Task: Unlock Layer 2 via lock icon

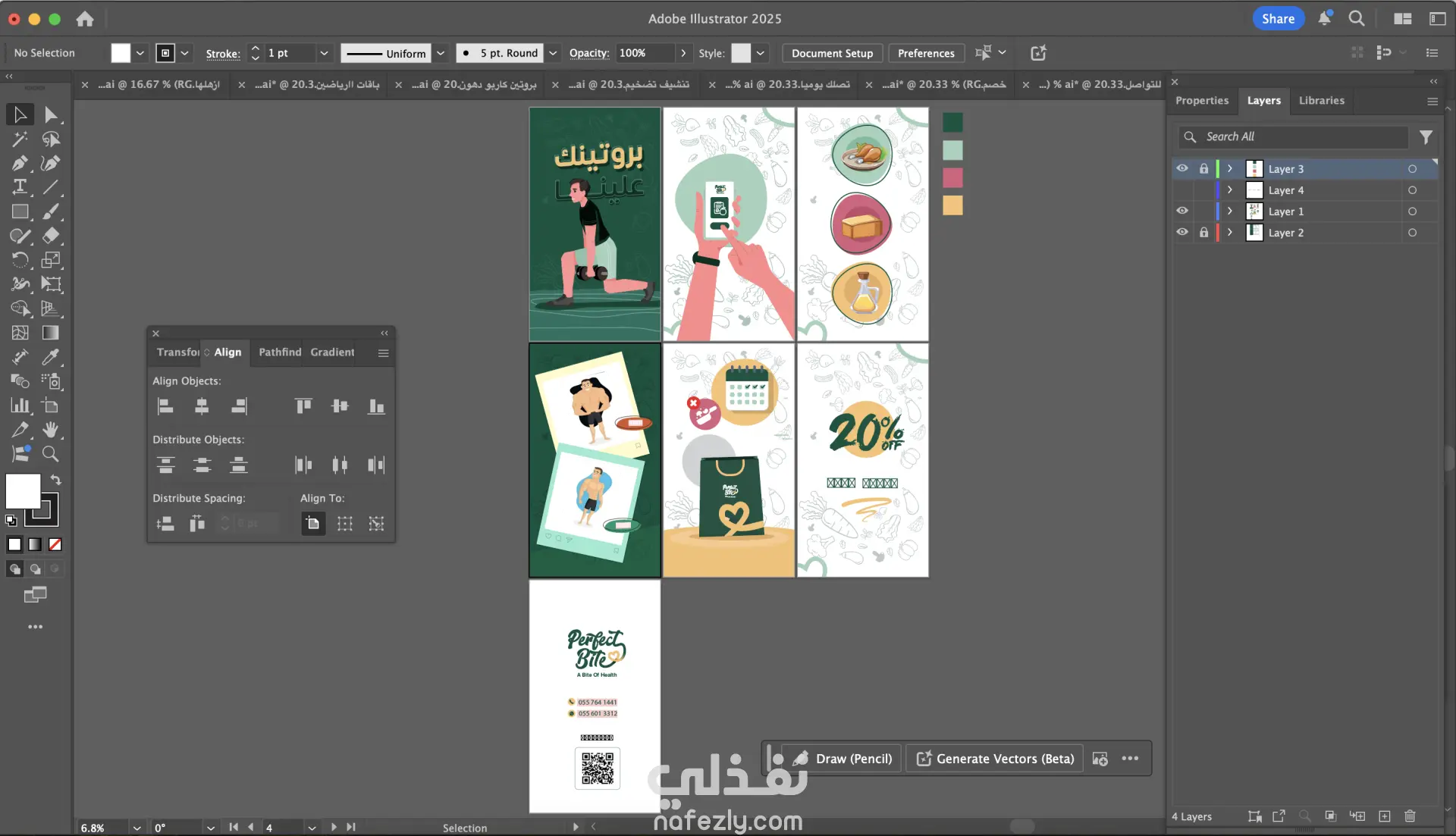Action: pyautogui.click(x=1203, y=232)
